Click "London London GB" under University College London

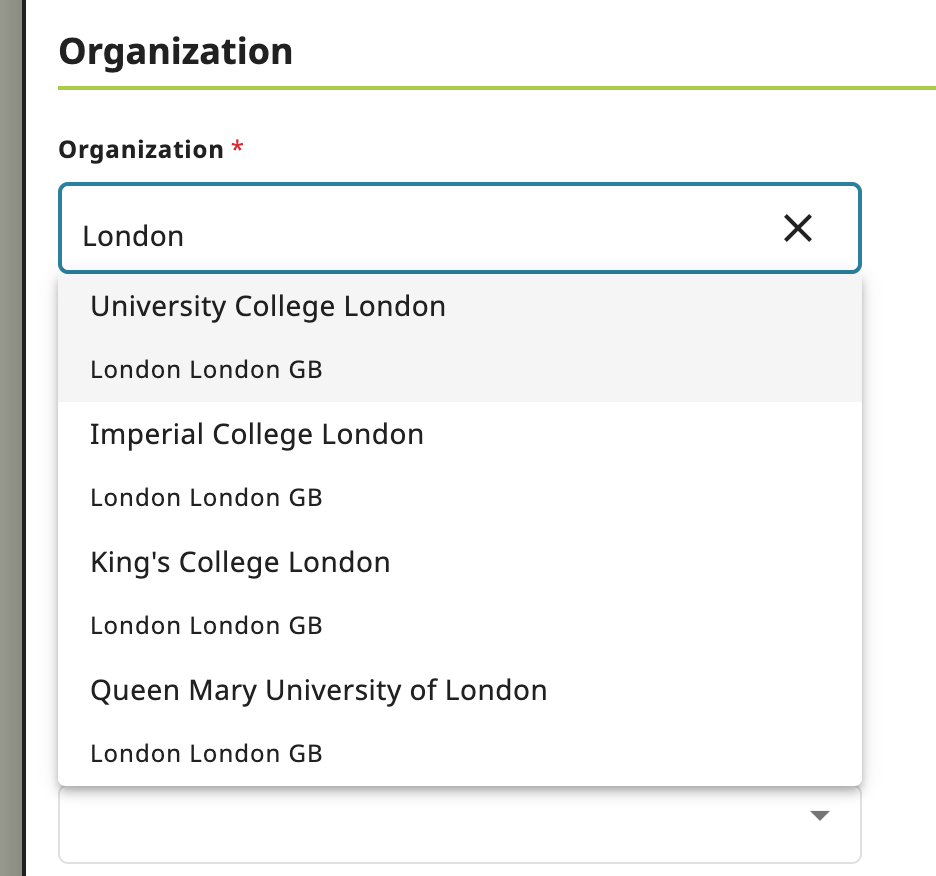click(206, 370)
